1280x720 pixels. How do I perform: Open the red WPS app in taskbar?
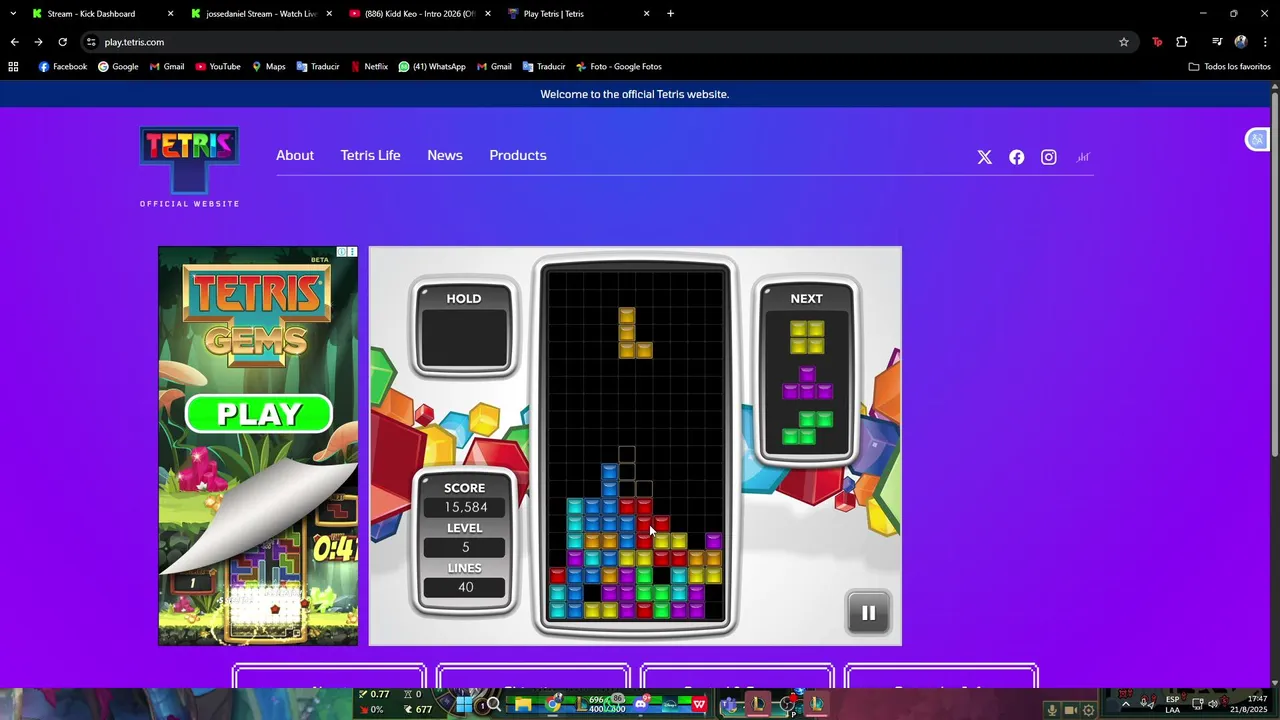click(x=699, y=704)
